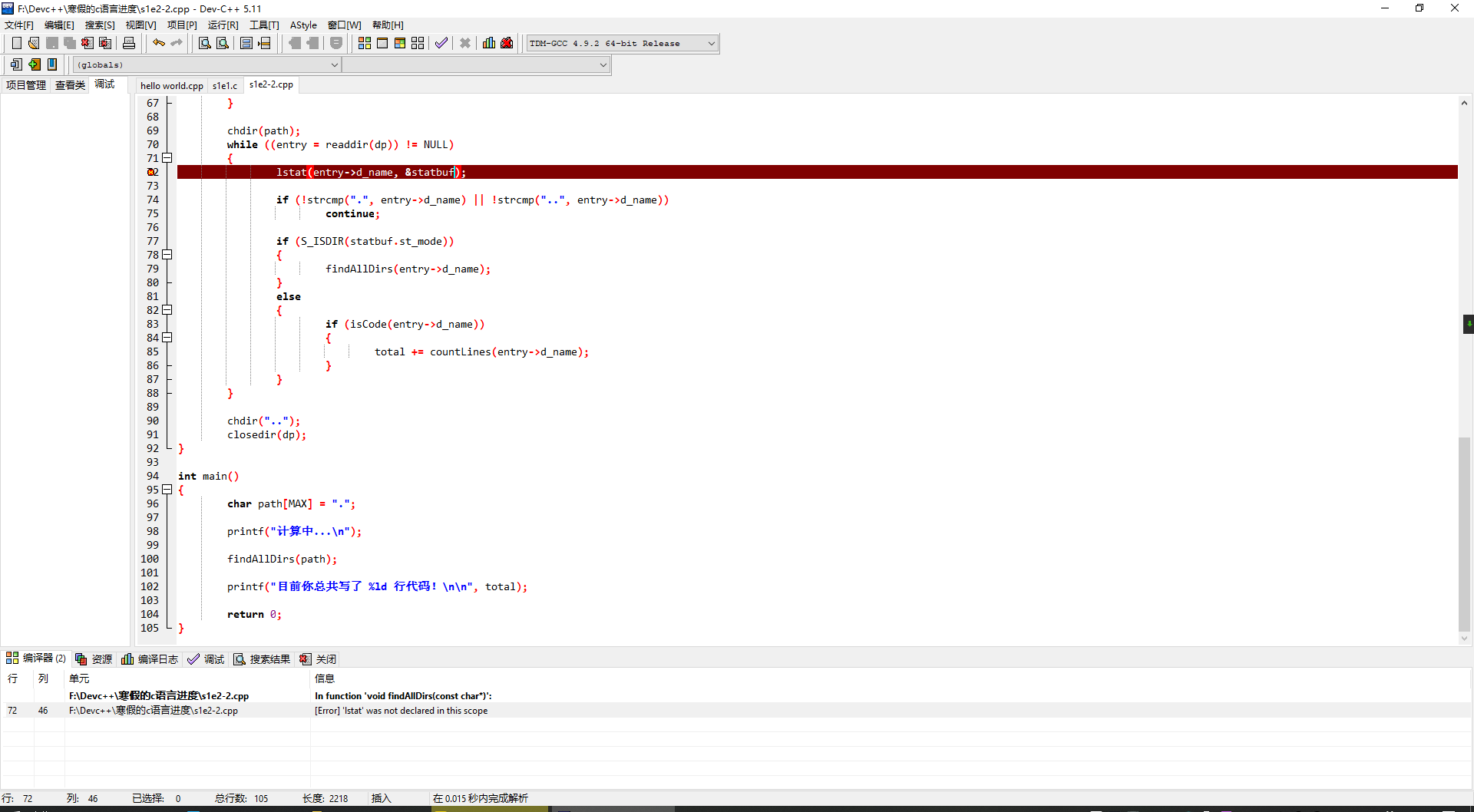Select the 'lstat' was not declared error row
1474x812 pixels.
736,711
